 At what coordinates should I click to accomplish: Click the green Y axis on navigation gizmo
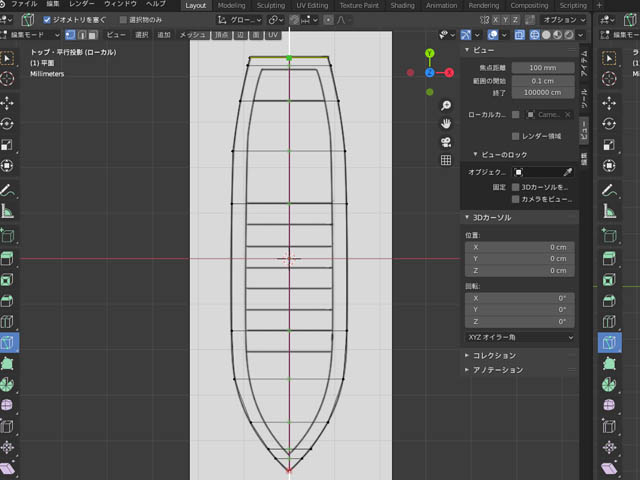(429, 53)
